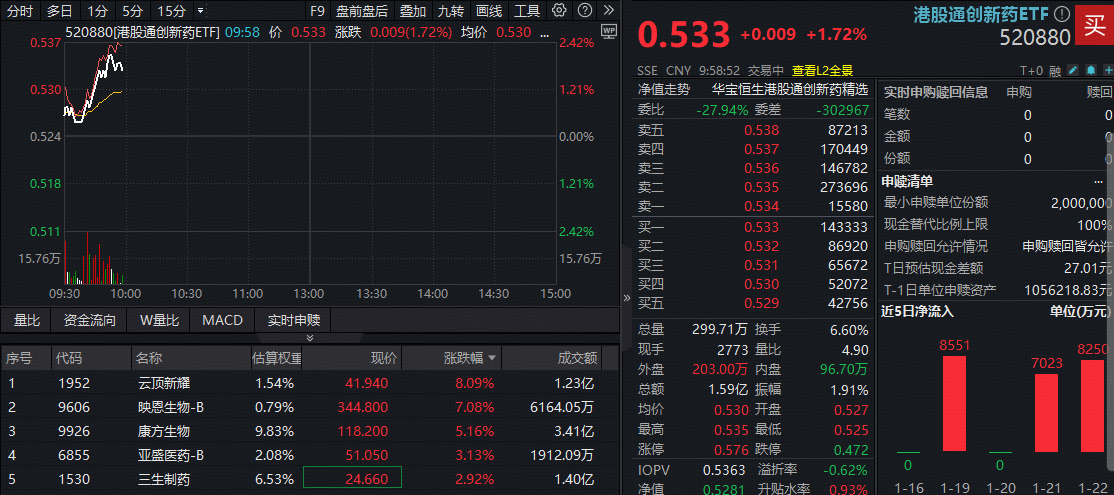The width and height of the screenshot is (1114, 495).
Task: Toggle 盘前盘后 display
Action: click(x=361, y=11)
